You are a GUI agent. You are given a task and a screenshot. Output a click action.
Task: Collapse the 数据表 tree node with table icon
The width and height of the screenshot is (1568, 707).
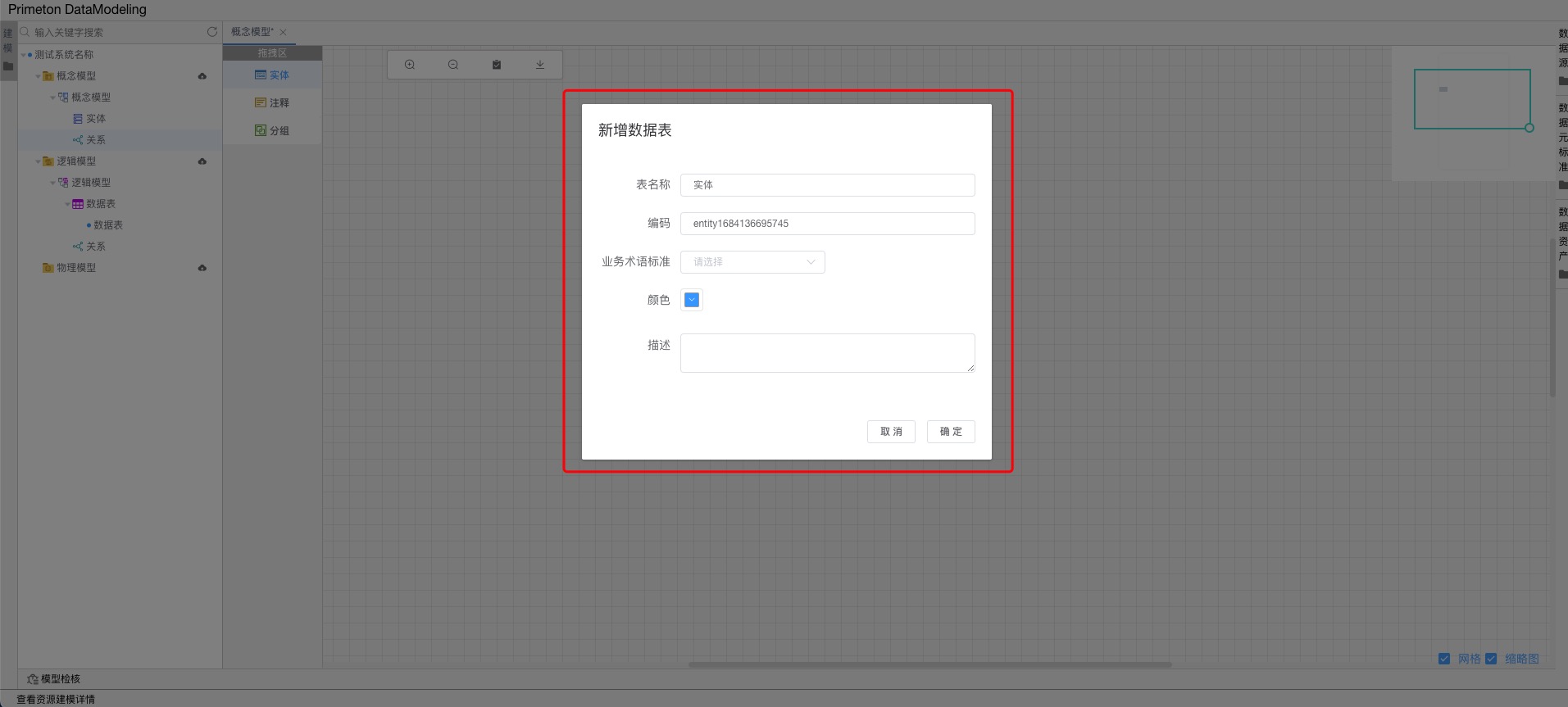pyautogui.click(x=68, y=204)
